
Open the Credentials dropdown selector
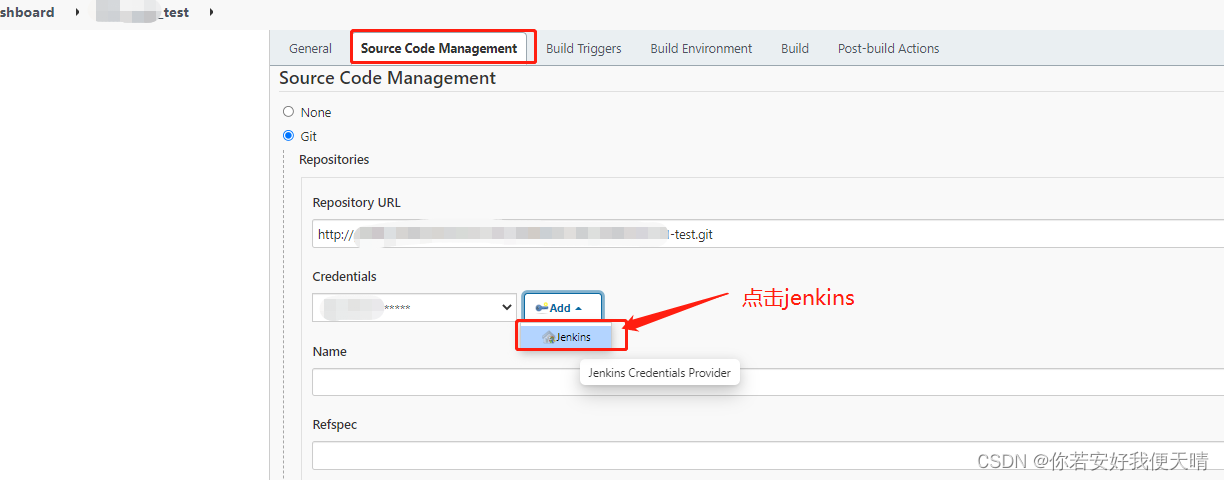pos(414,308)
